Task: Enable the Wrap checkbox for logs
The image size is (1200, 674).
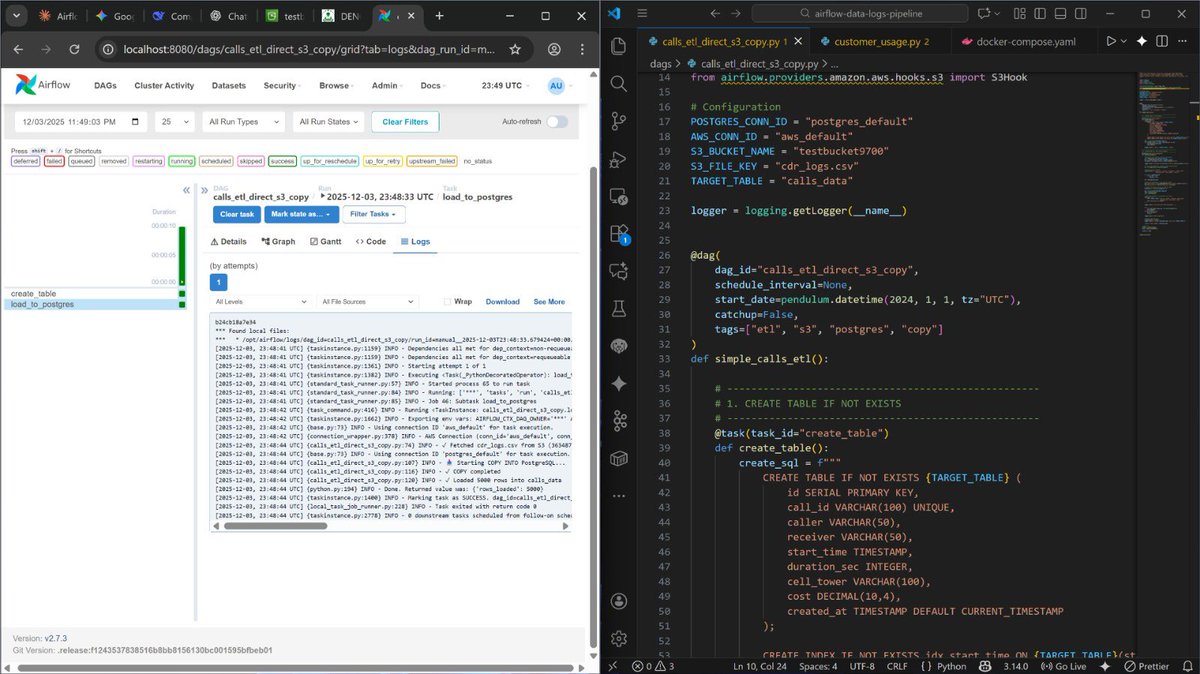Action: [x=448, y=301]
